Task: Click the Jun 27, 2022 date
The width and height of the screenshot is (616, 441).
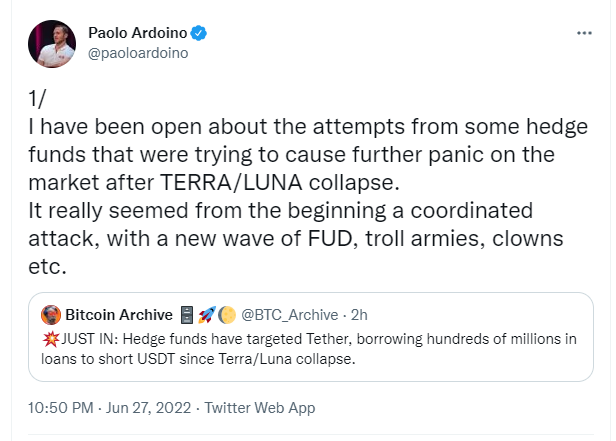Action: (x=148, y=408)
